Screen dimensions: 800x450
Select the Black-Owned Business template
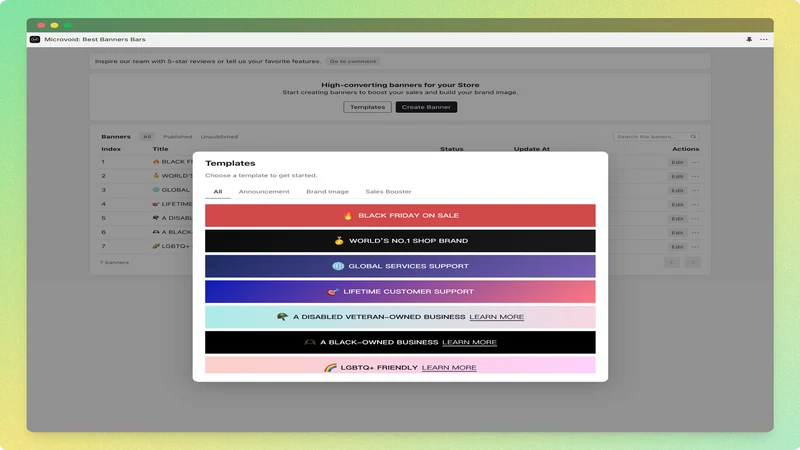point(400,342)
